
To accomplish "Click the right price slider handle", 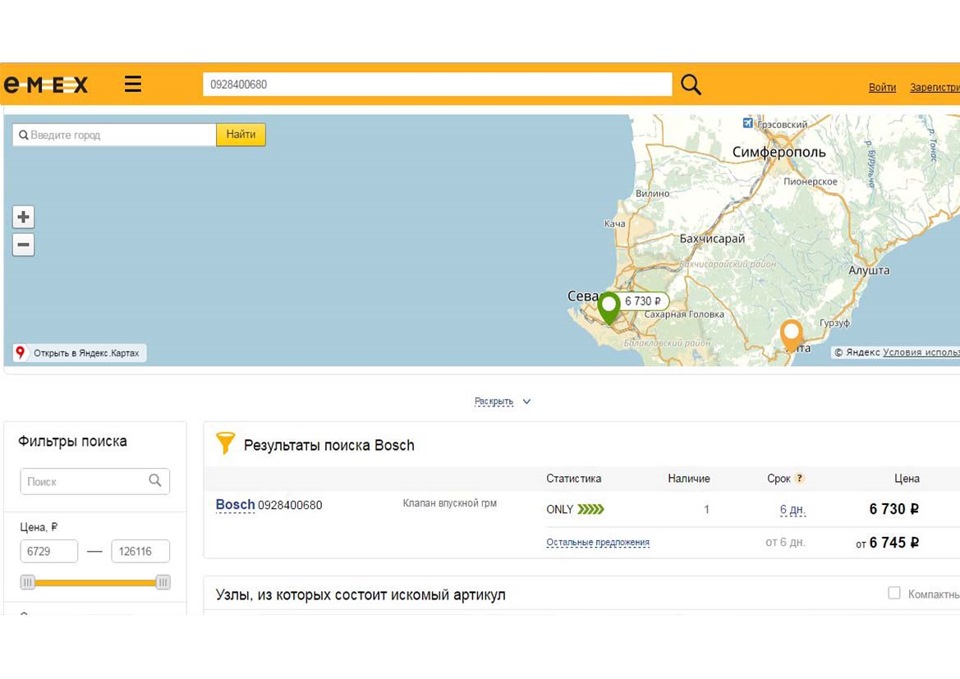I will pyautogui.click(x=163, y=582).
